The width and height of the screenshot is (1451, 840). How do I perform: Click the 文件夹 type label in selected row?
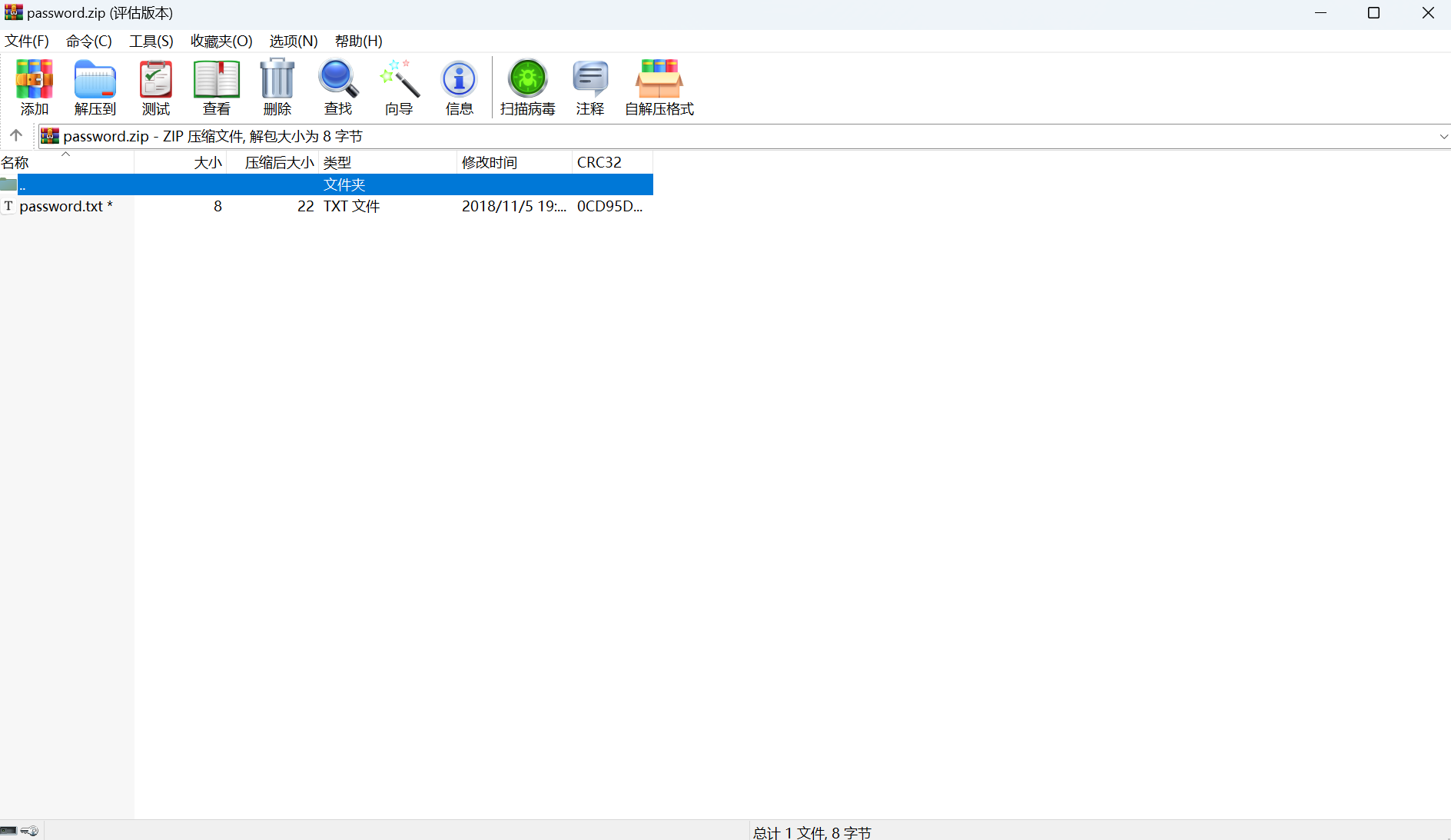point(344,184)
